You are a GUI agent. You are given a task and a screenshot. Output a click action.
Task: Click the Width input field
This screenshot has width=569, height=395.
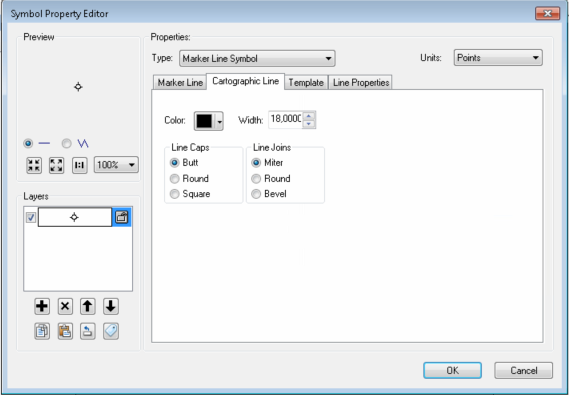(x=285, y=120)
